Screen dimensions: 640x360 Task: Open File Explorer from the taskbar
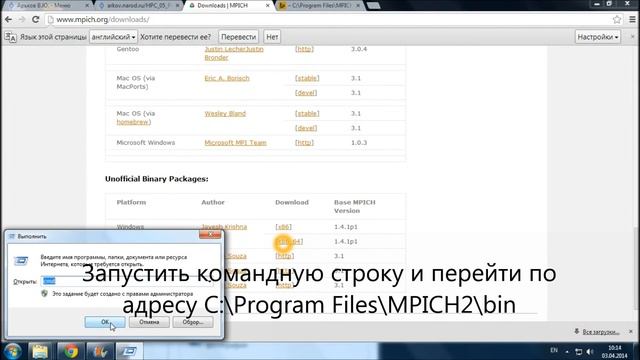pyautogui.click(x=40, y=351)
